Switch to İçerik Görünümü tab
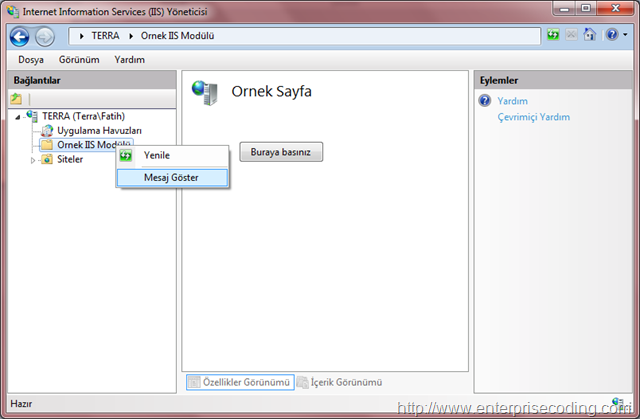The height and width of the screenshot is (419, 640). coord(340,382)
